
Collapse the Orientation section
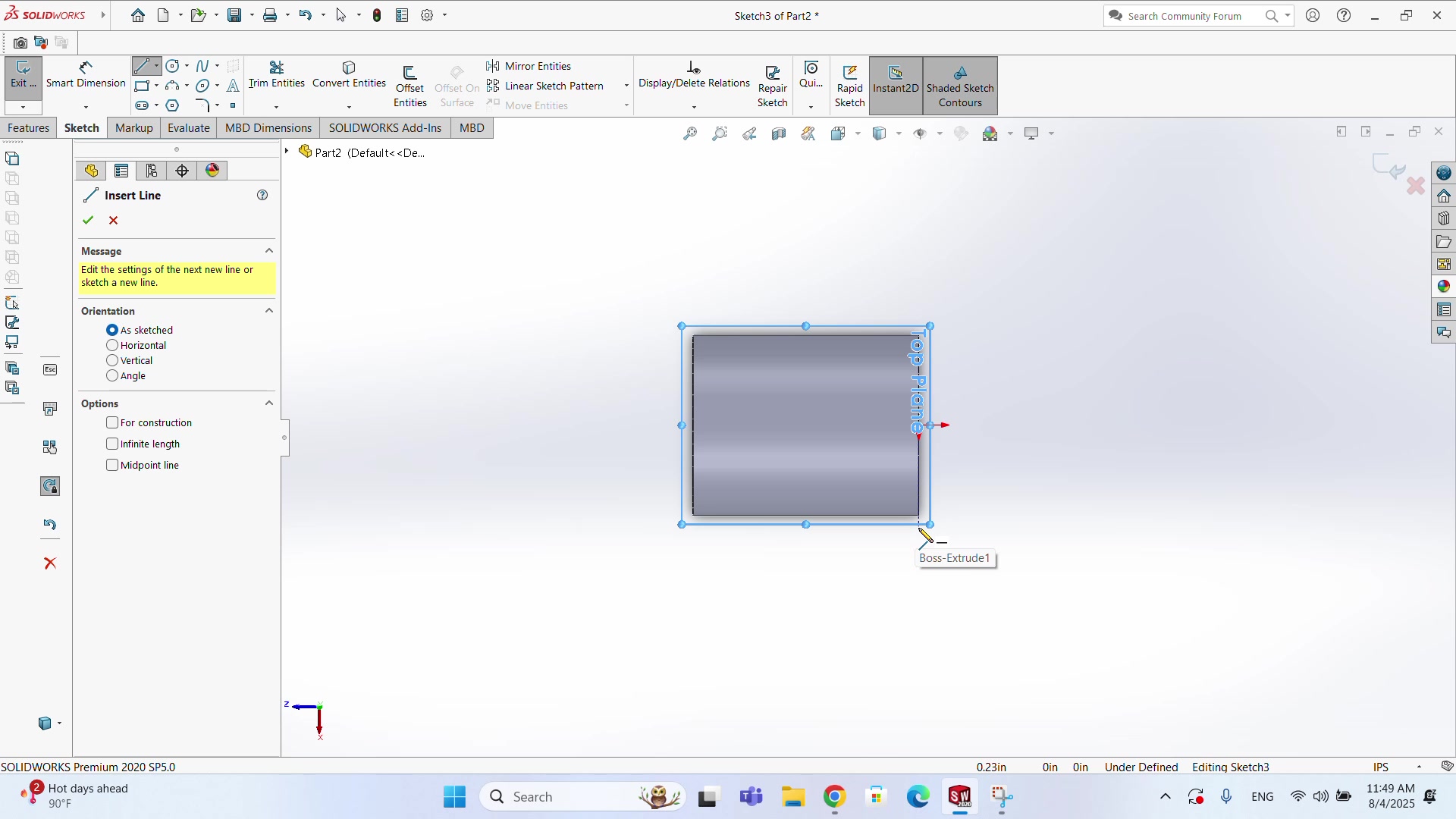(268, 311)
